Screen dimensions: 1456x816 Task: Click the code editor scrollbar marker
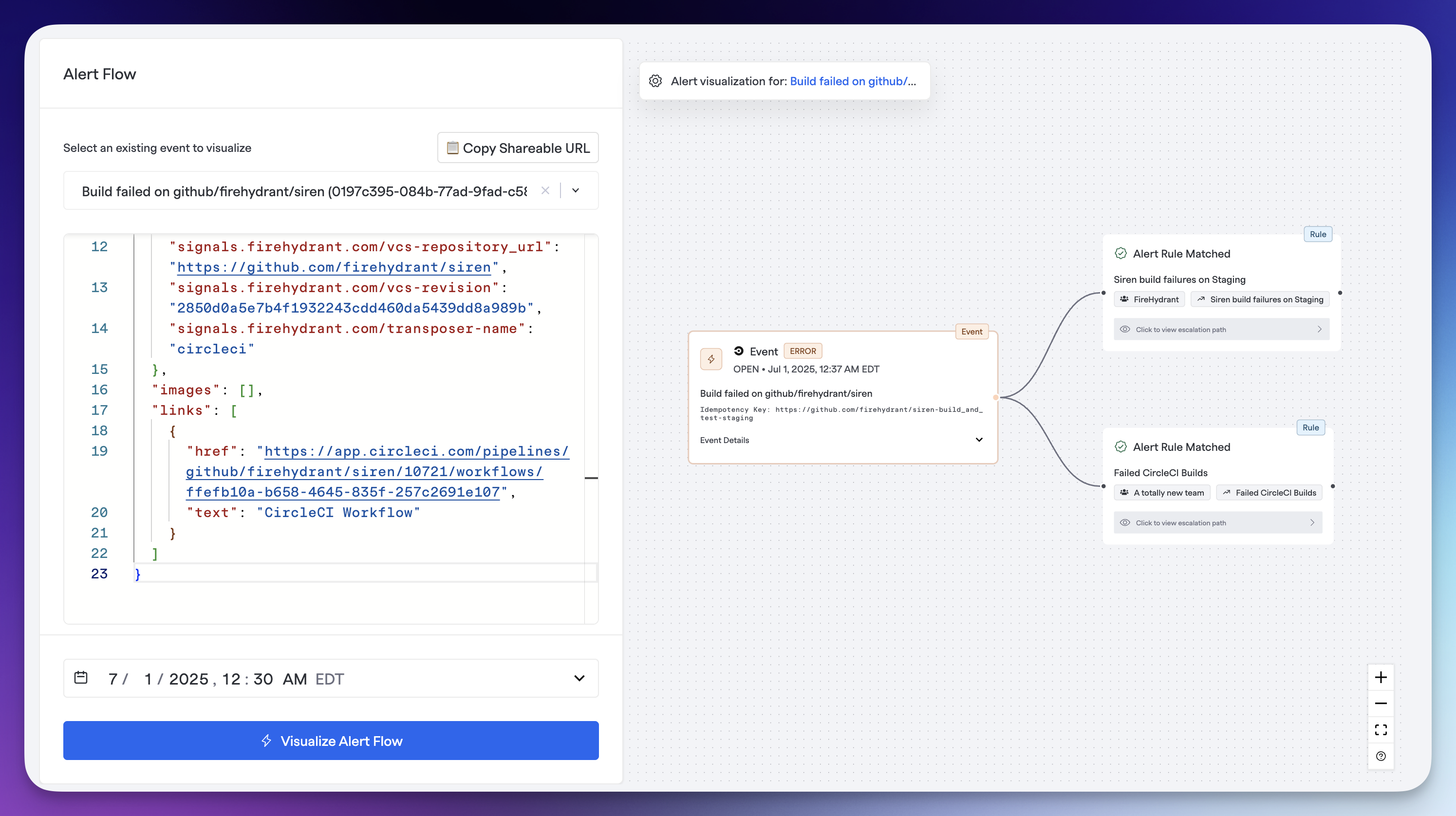click(x=591, y=478)
